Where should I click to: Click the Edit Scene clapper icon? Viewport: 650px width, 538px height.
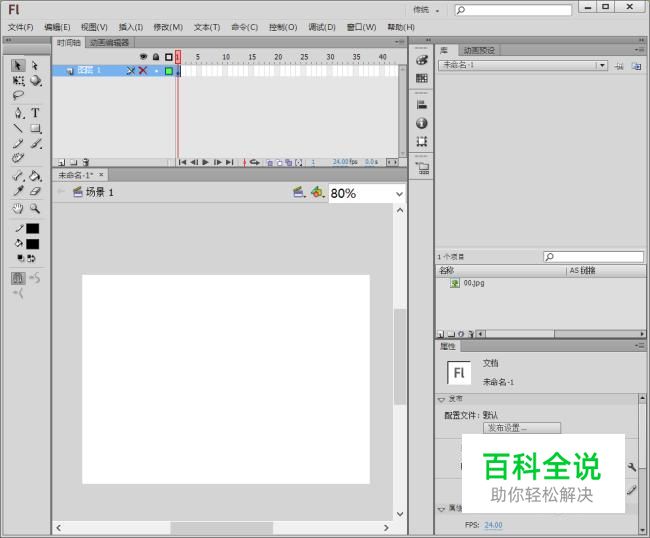pos(299,192)
